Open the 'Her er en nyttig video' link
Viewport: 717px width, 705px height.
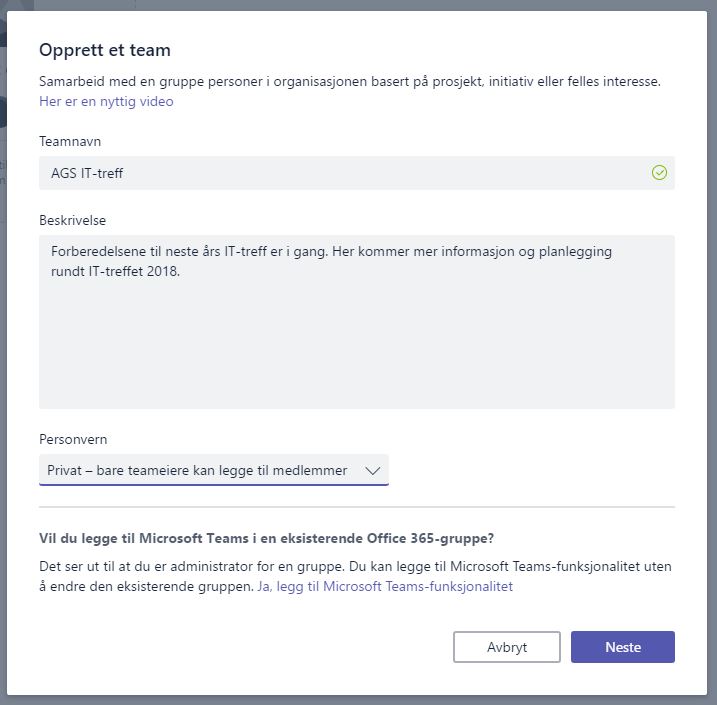click(x=106, y=101)
